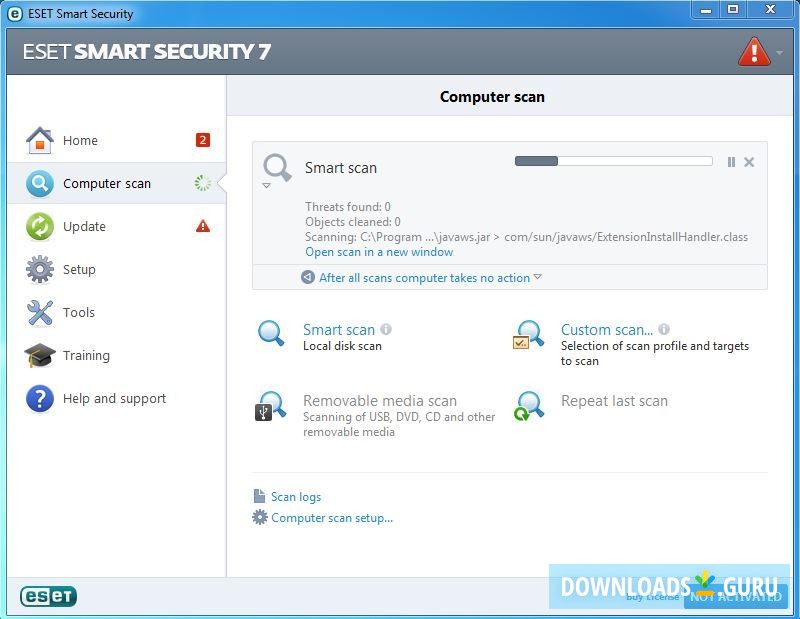Click the running 'Smart scan' title in progress panel
The height and width of the screenshot is (619, 800).
coord(341,168)
